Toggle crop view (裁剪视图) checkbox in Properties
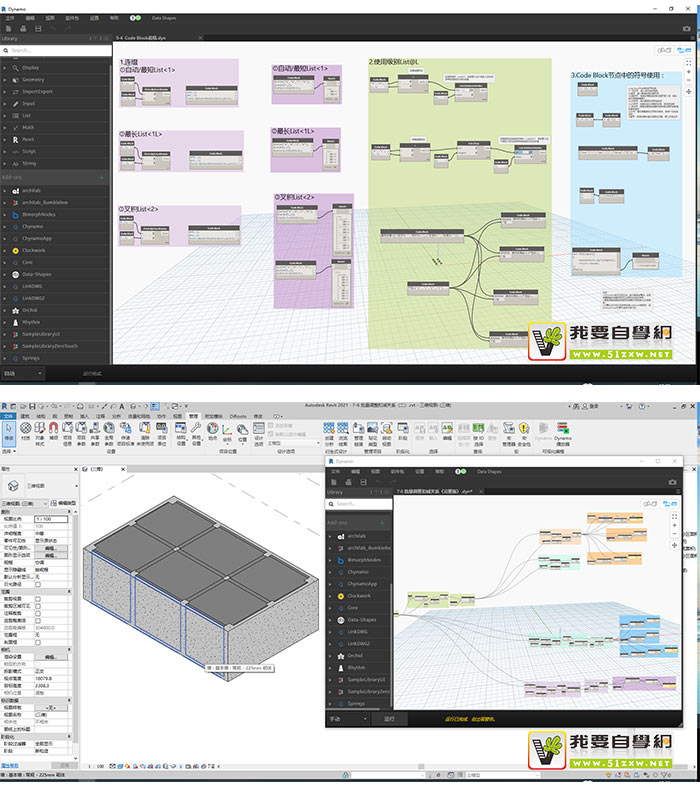Image resolution: width=700 pixels, height=789 pixels. (38, 599)
